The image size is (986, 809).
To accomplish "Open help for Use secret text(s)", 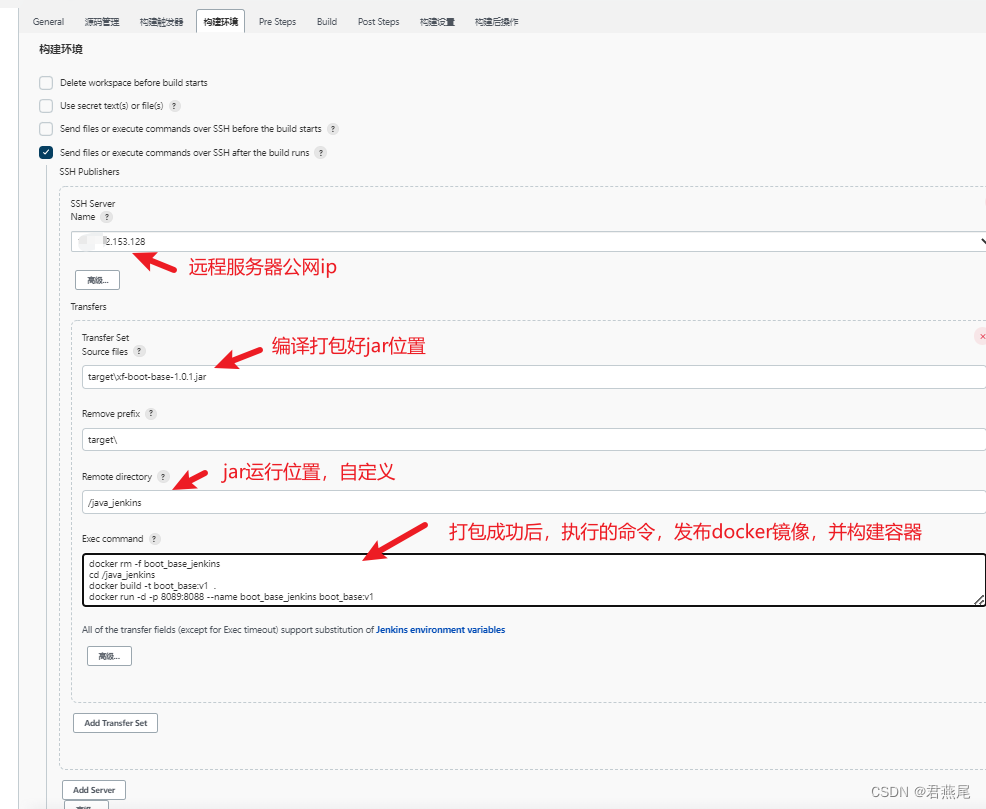I will coord(175,106).
